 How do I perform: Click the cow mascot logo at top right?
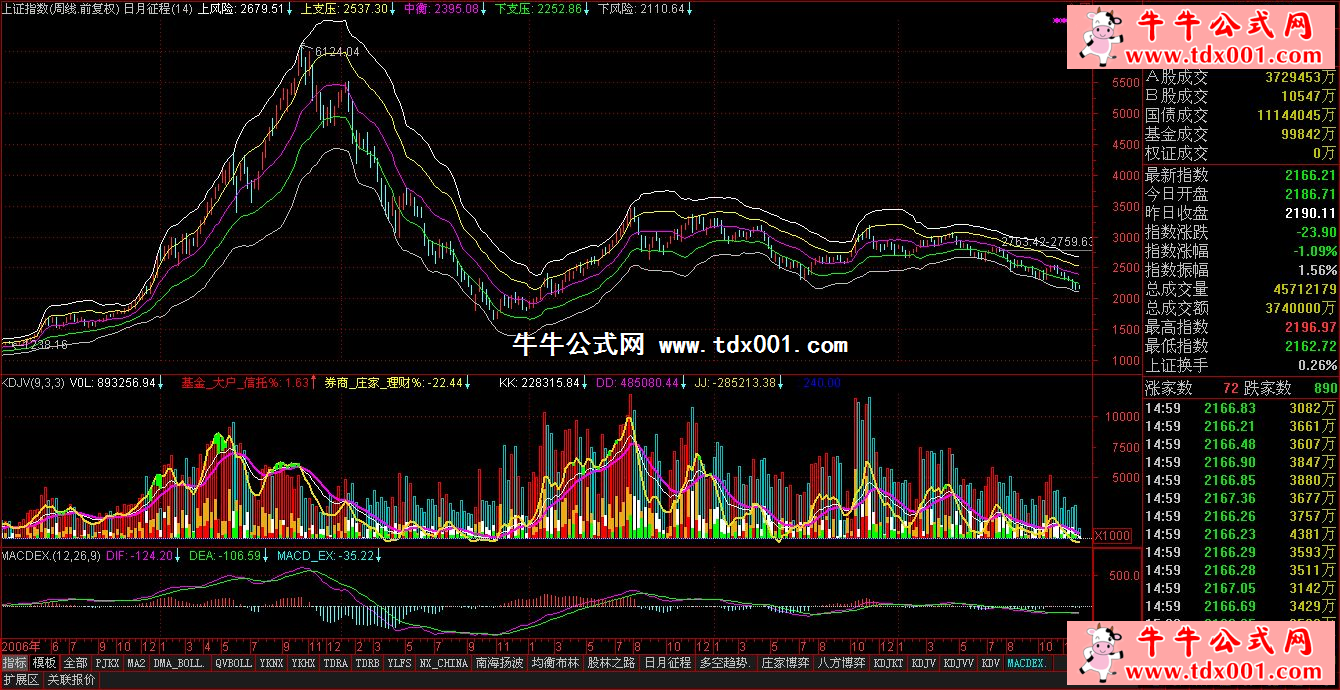[x=1098, y=37]
